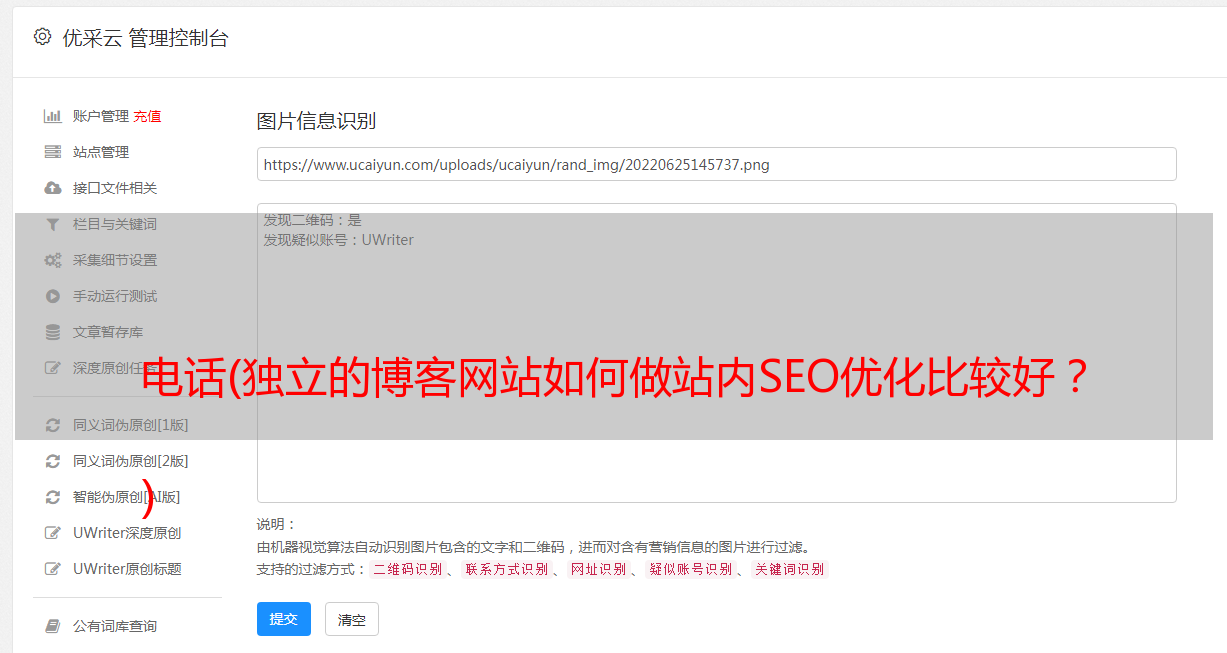Click the image URL input field
The width and height of the screenshot is (1227, 653).
tap(716, 164)
